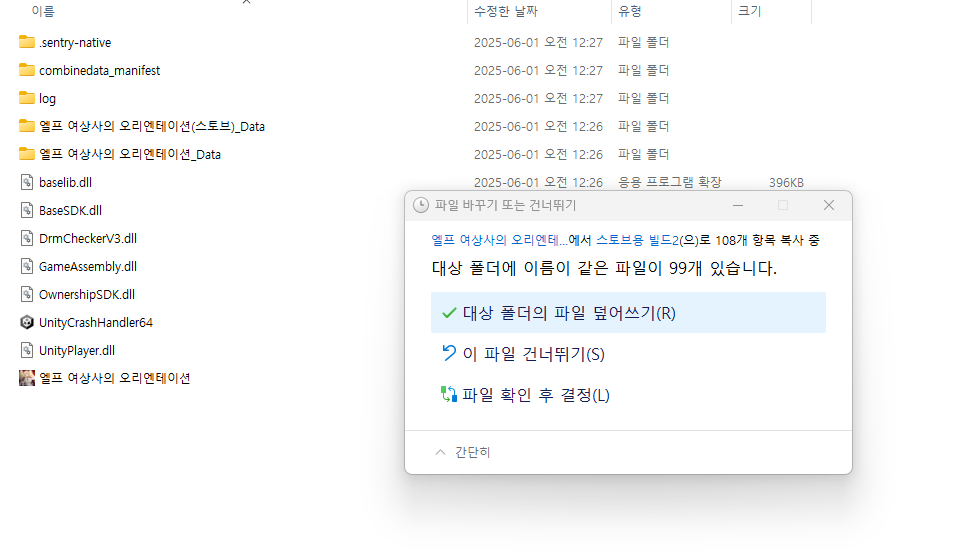980x553 pixels.
Task: Select the UnityPlayer.dll file name
Action: [x=77, y=351]
